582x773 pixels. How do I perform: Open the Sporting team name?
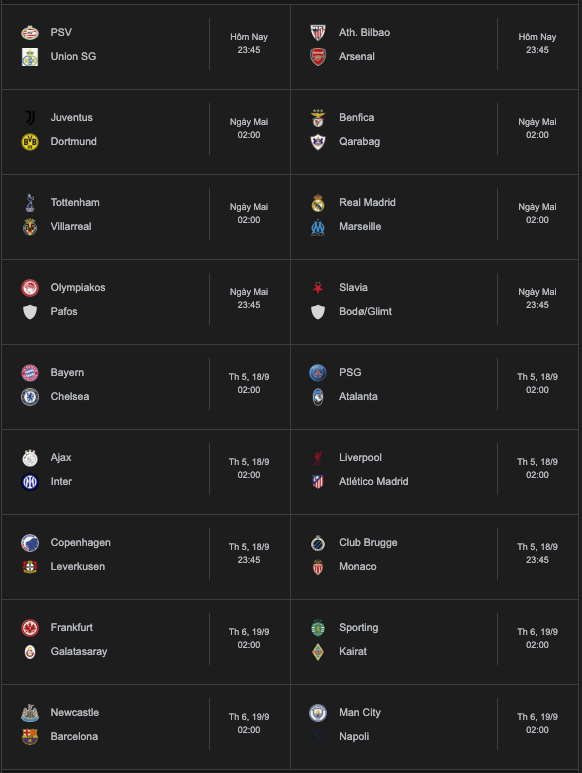[358, 628]
